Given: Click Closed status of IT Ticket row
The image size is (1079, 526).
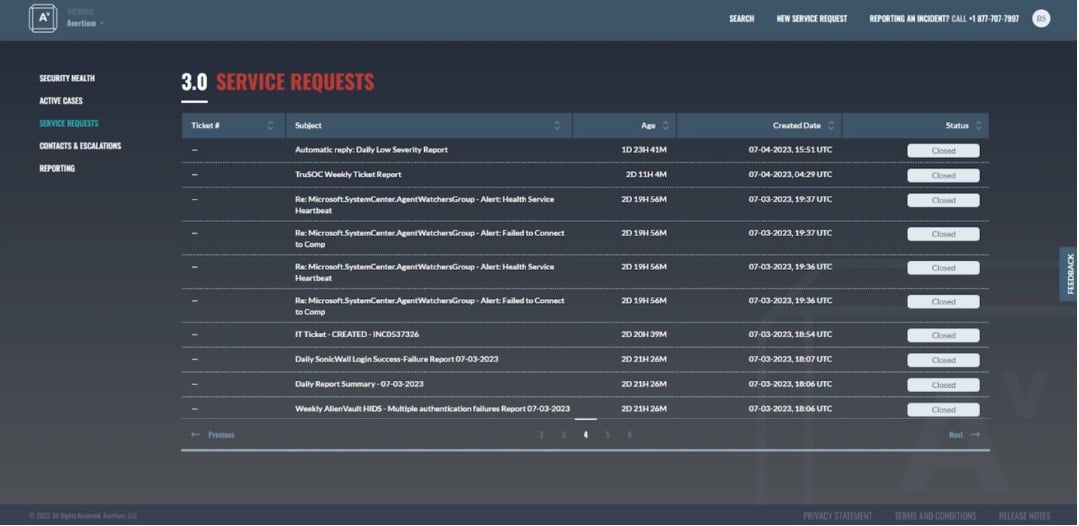Looking at the screenshot, I should pyautogui.click(x=943, y=335).
